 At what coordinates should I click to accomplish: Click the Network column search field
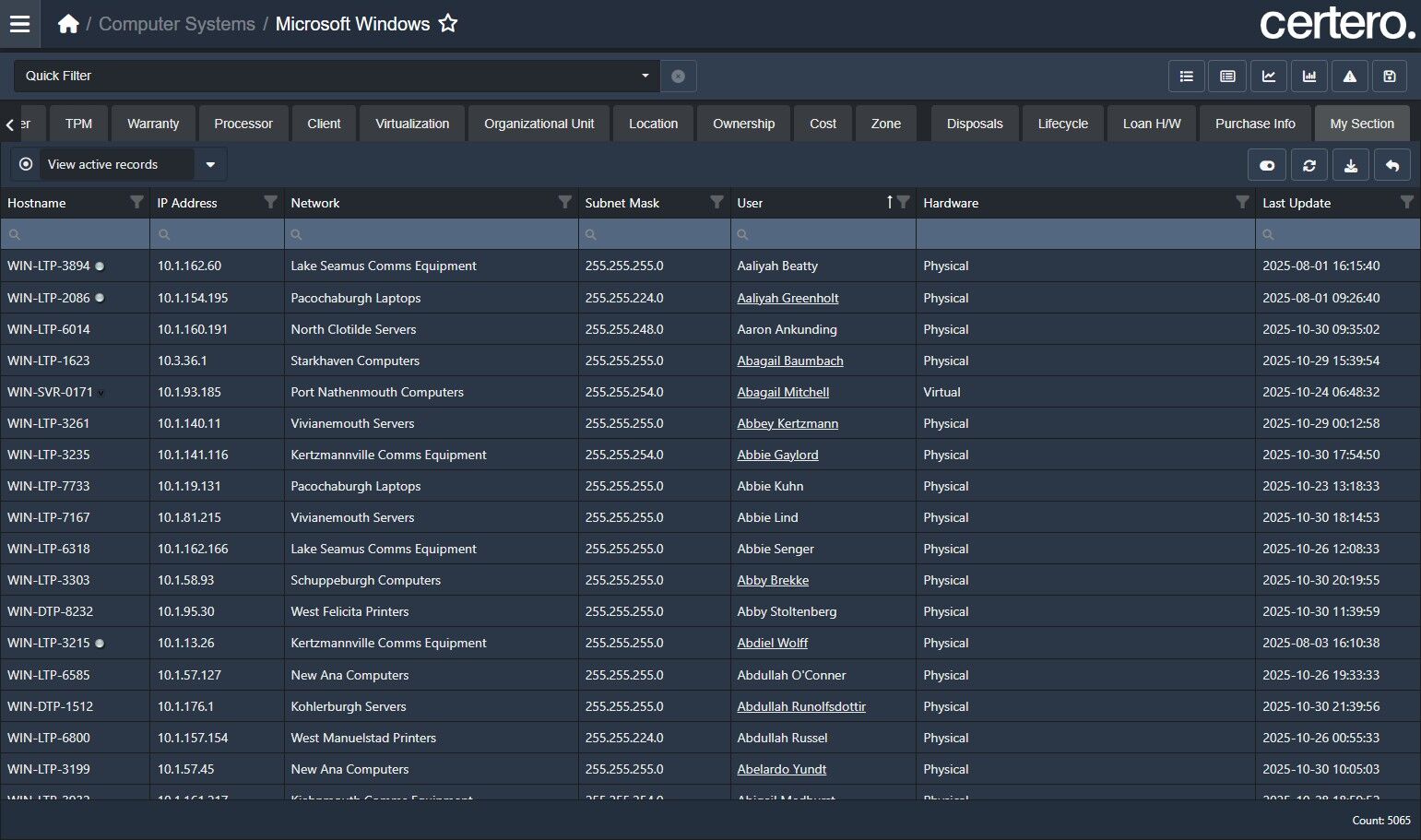coord(432,234)
